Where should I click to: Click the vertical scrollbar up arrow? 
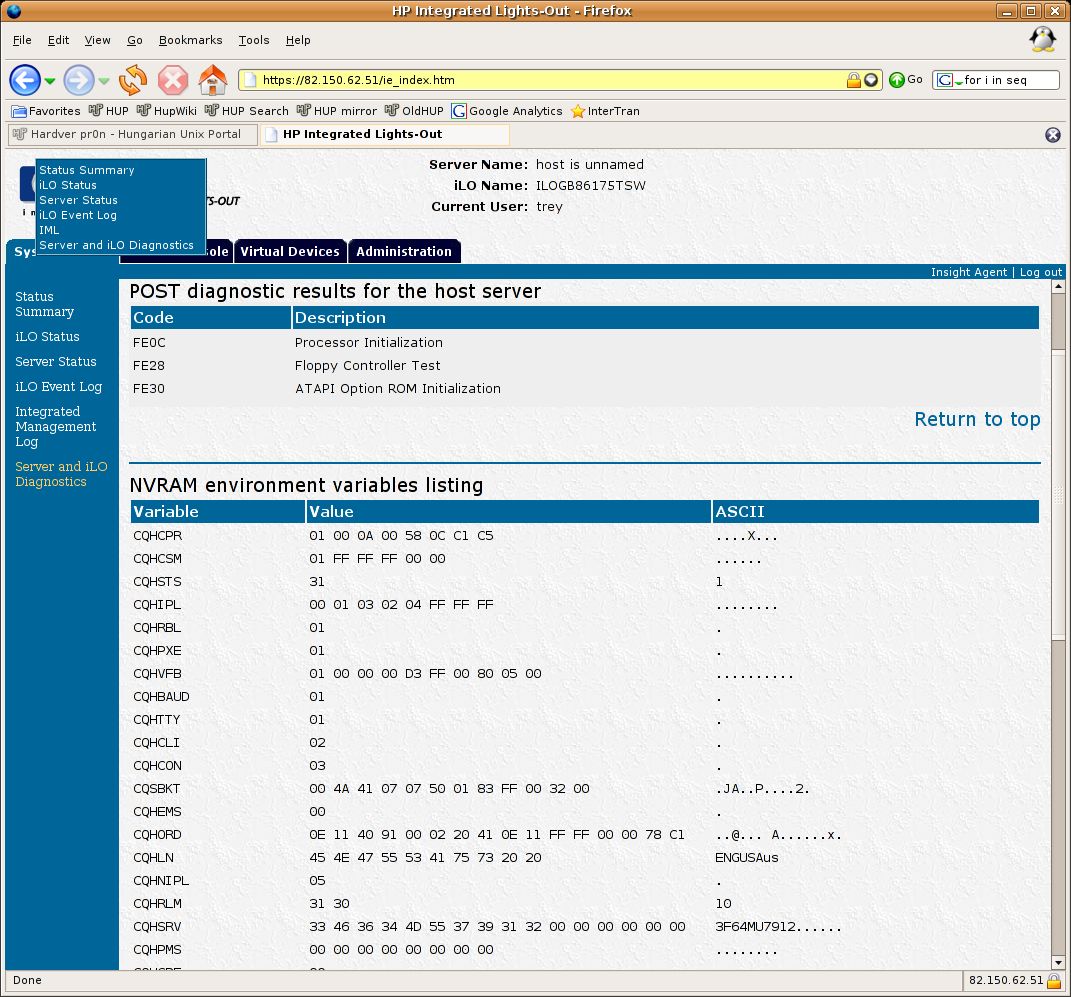click(x=1058, y=286)
